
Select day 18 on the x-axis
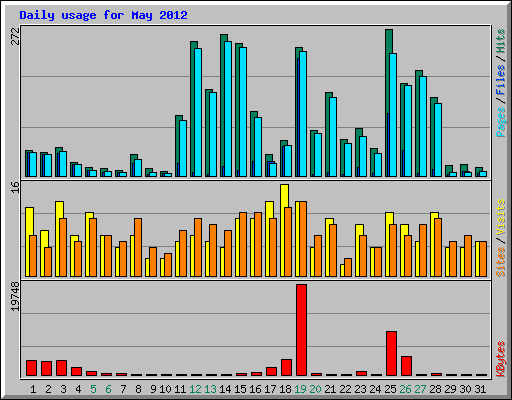(285, 389)
